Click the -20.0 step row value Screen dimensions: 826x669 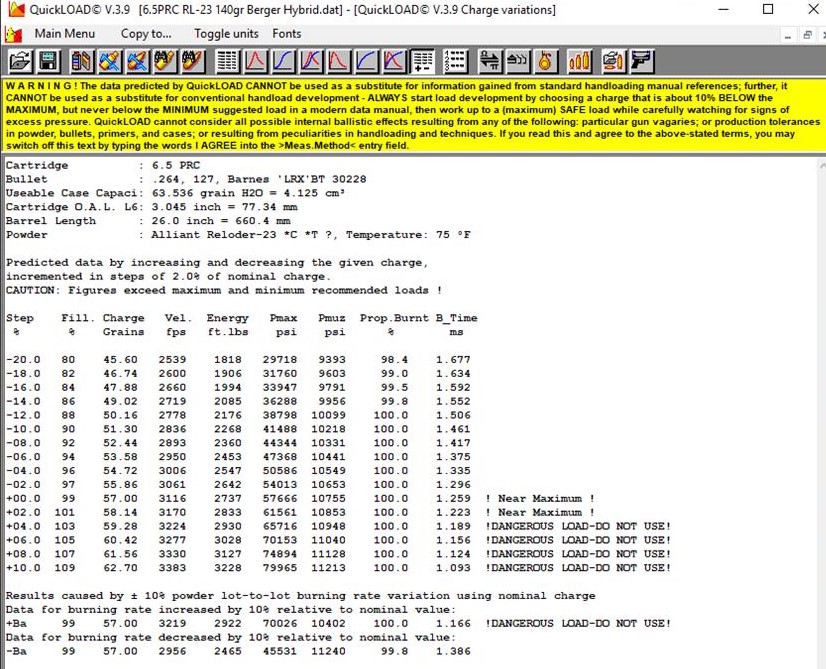click(x=23, y=359)
